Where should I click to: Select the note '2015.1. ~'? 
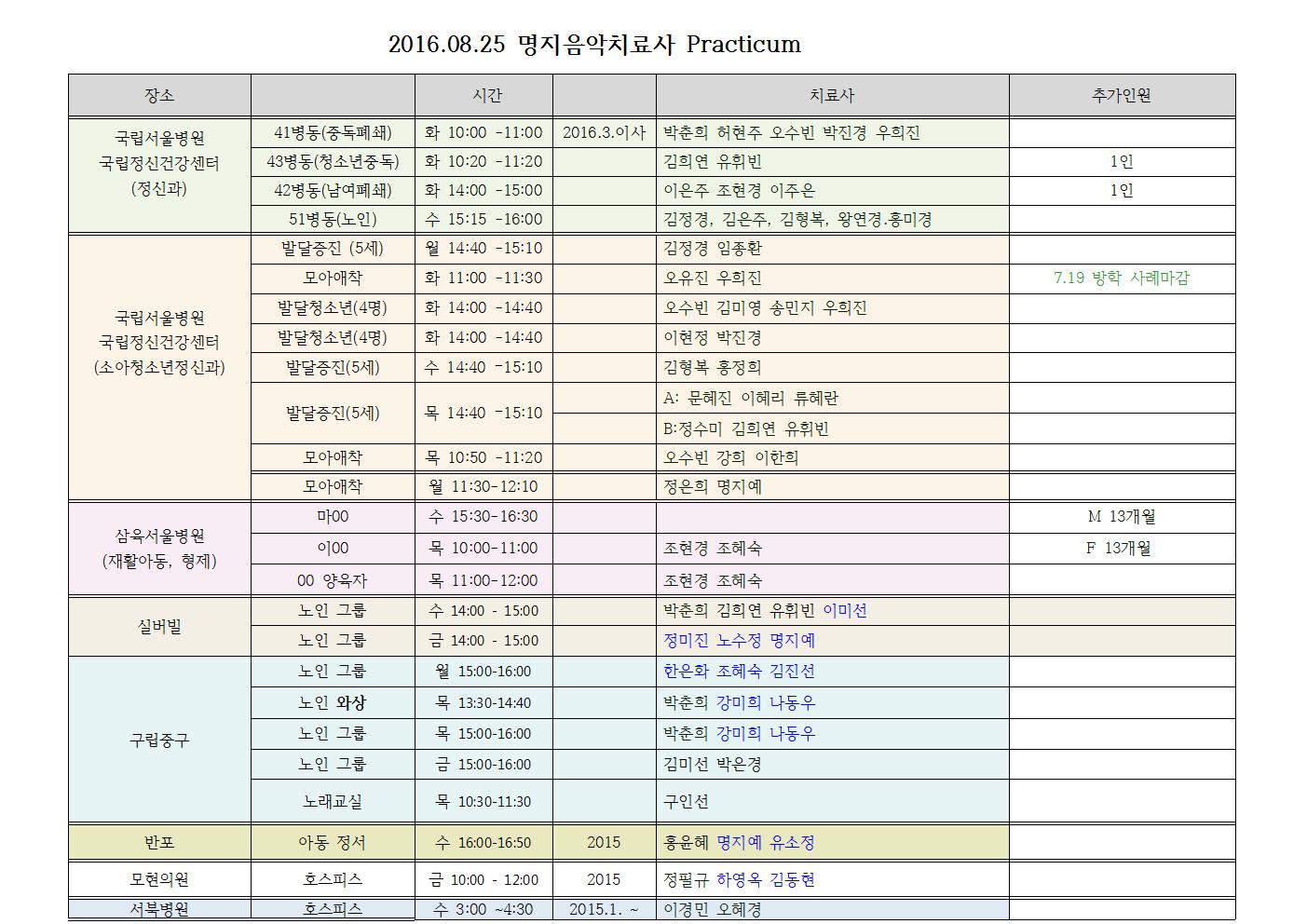[604, 909]
